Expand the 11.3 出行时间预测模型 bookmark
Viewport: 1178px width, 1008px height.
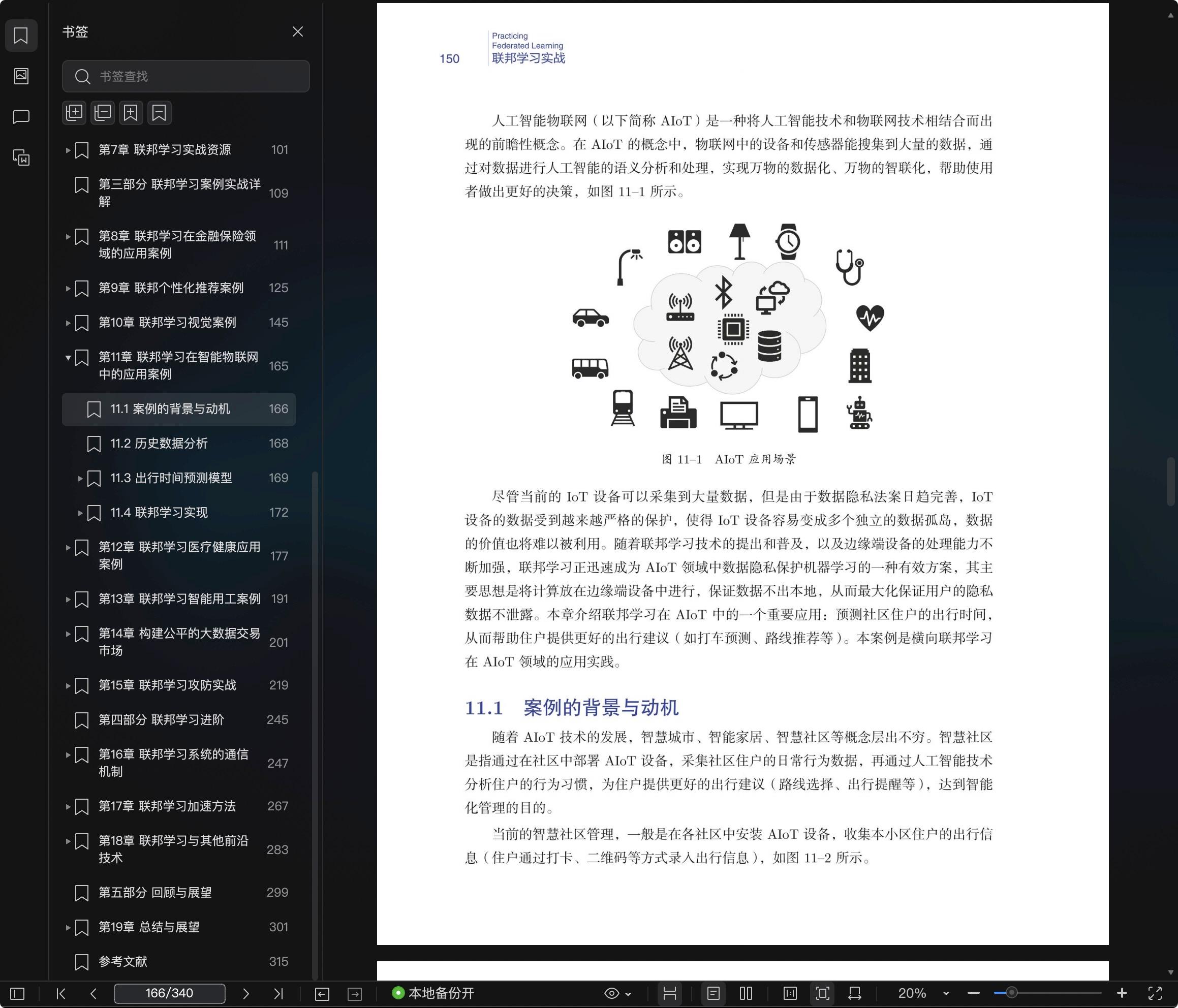[x=80, y=479]
